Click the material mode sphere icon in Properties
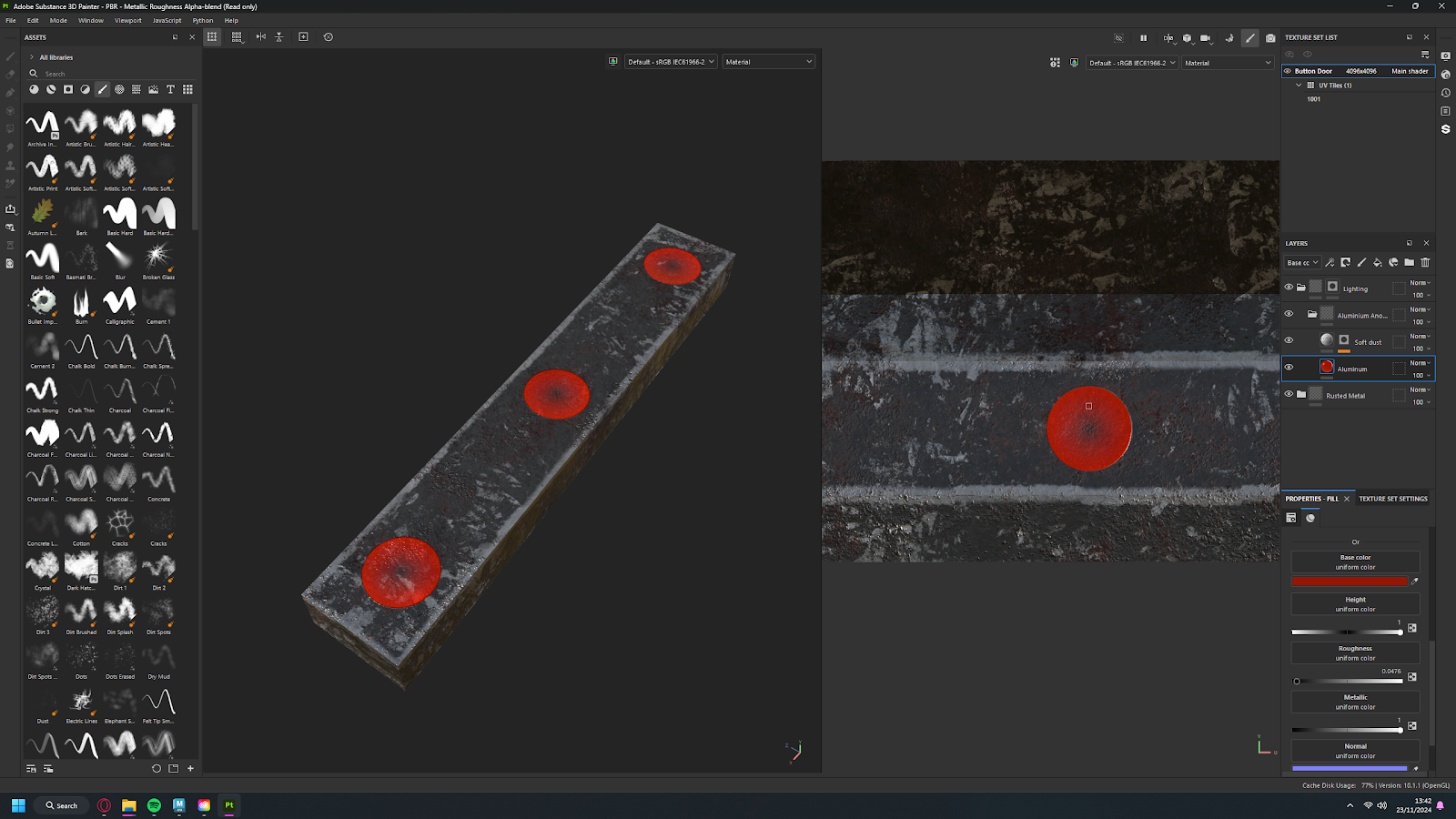This screenshot has width=1456, height=819. pyautogui.click(x=1310, y=518)
